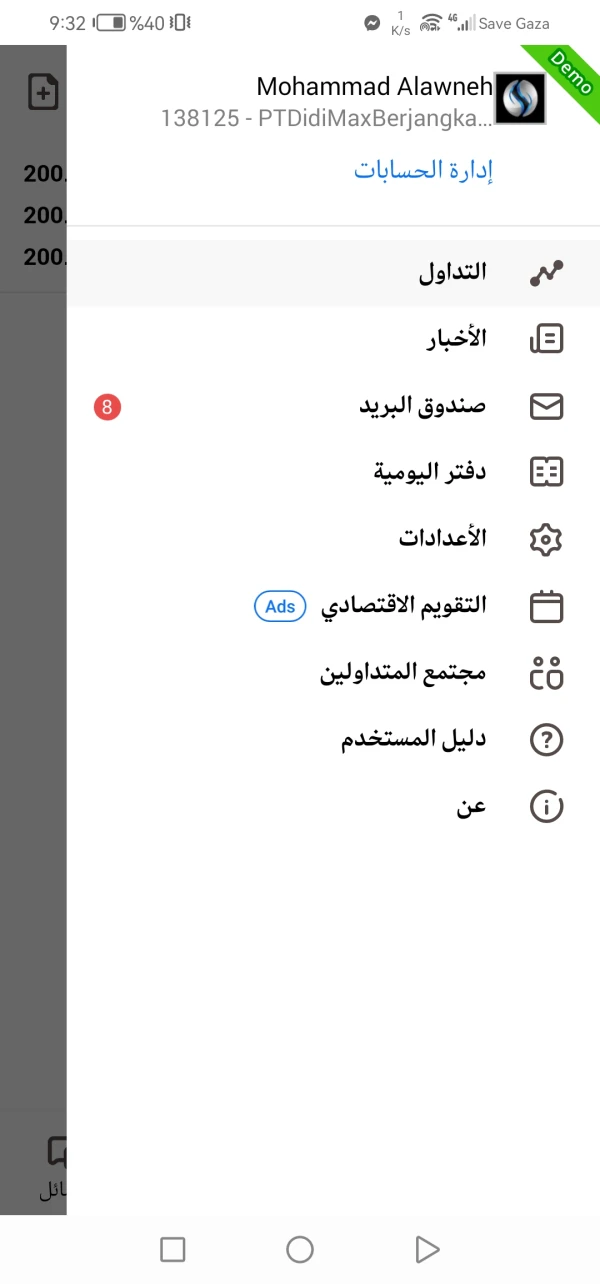
Task: Tap the Ads badge beside economic calendar
Action: coord(280,606)
